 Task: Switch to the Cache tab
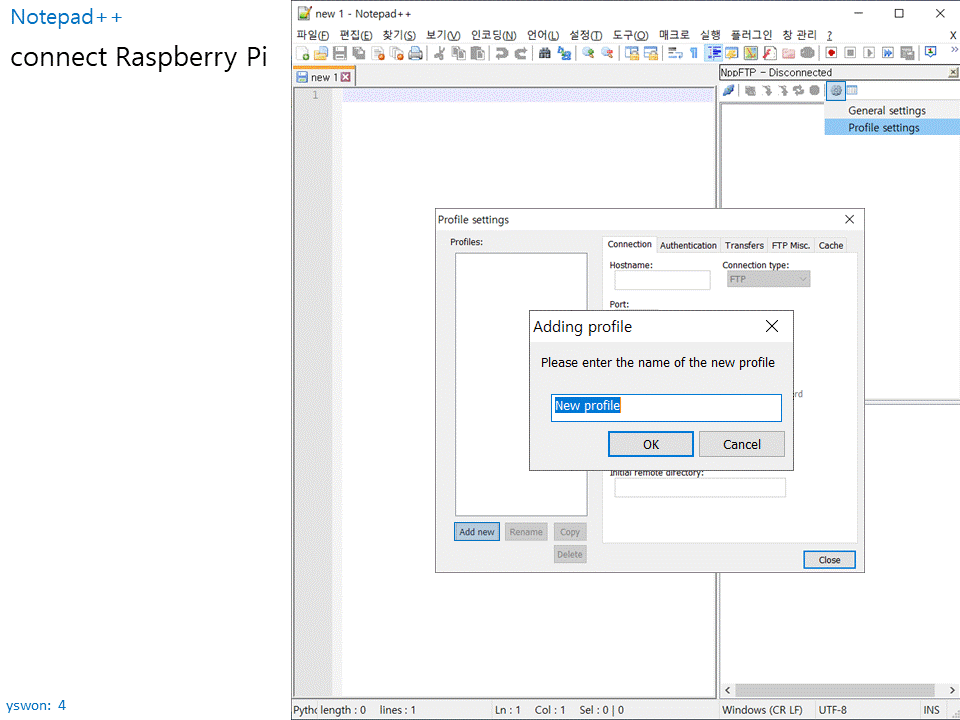pyautogui.click(x=831, y=245)
